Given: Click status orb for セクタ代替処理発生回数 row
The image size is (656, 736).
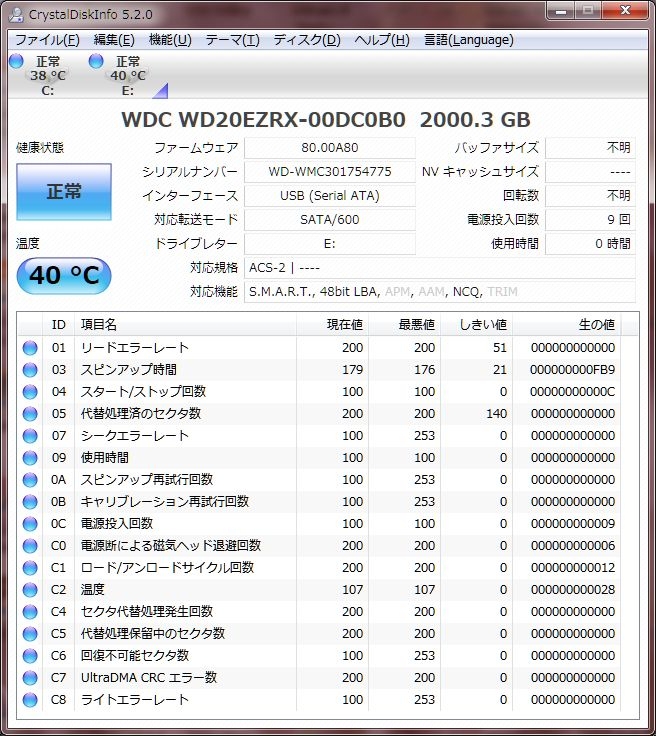Looking at the screenshot, I should [30, 612].
